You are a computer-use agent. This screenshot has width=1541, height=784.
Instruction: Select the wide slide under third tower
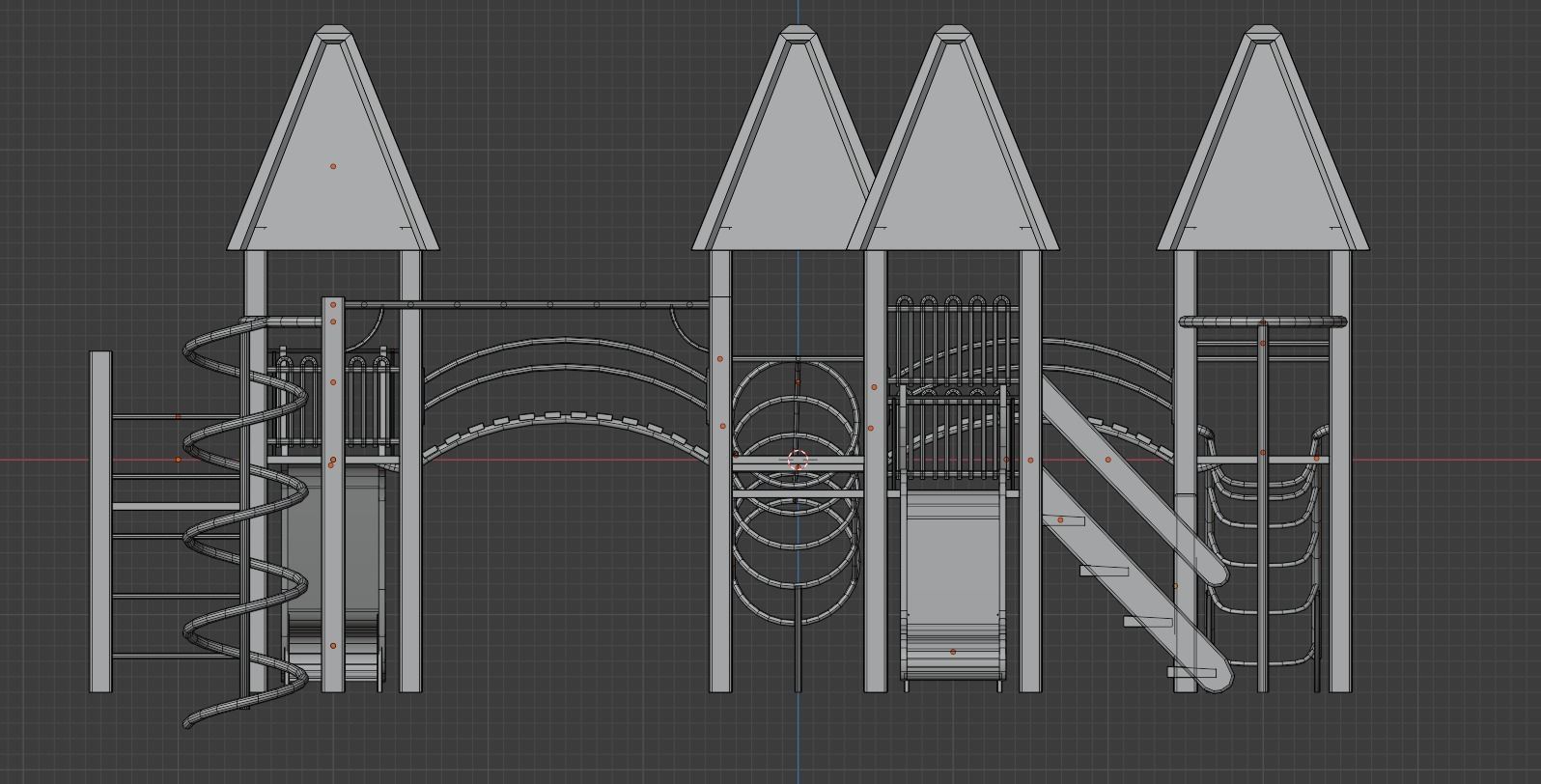pyautogui.click(x=953, y=587)
